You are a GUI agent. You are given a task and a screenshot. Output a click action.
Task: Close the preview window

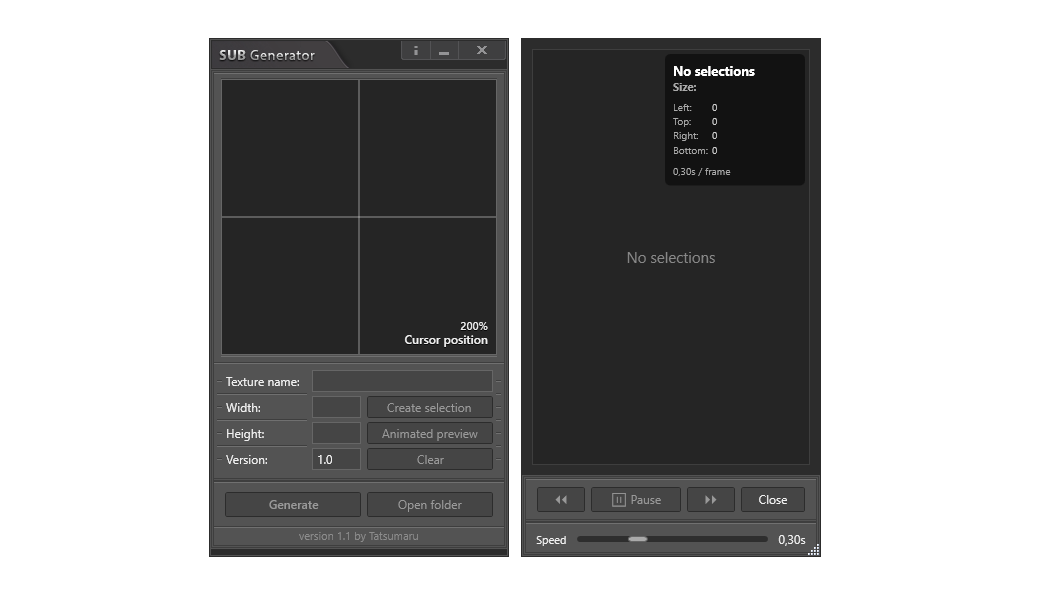(773, 499)
